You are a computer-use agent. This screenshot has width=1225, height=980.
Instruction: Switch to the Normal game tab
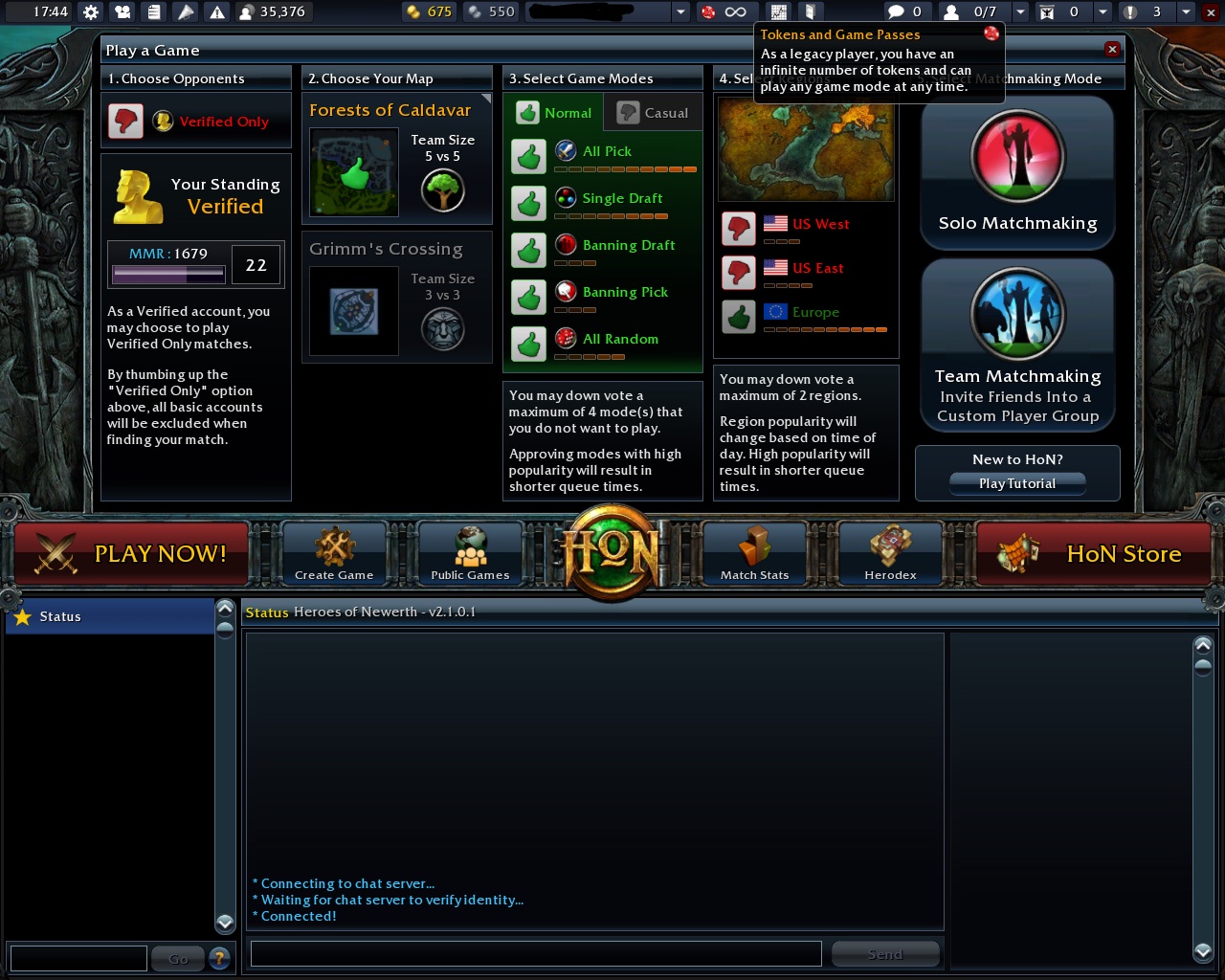tap(555, 112)
